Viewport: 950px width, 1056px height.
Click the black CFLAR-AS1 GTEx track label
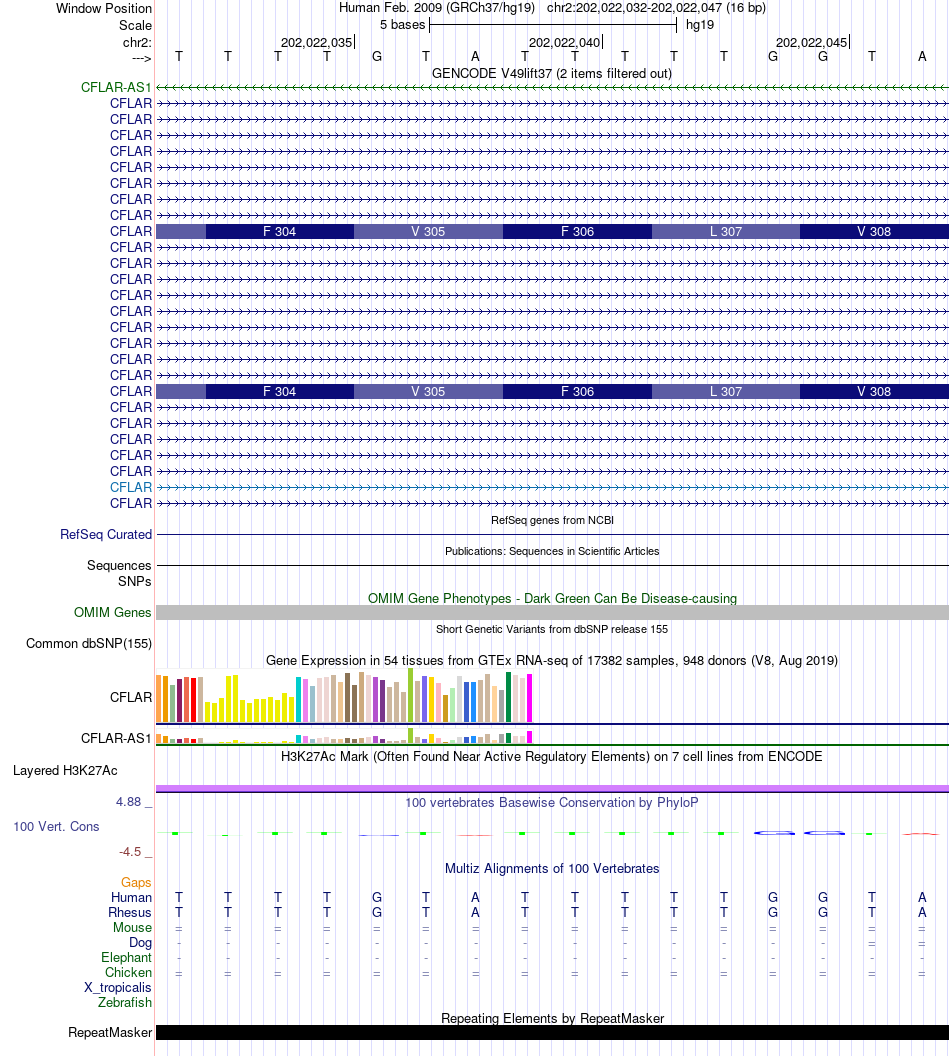[x=116, y=738]
